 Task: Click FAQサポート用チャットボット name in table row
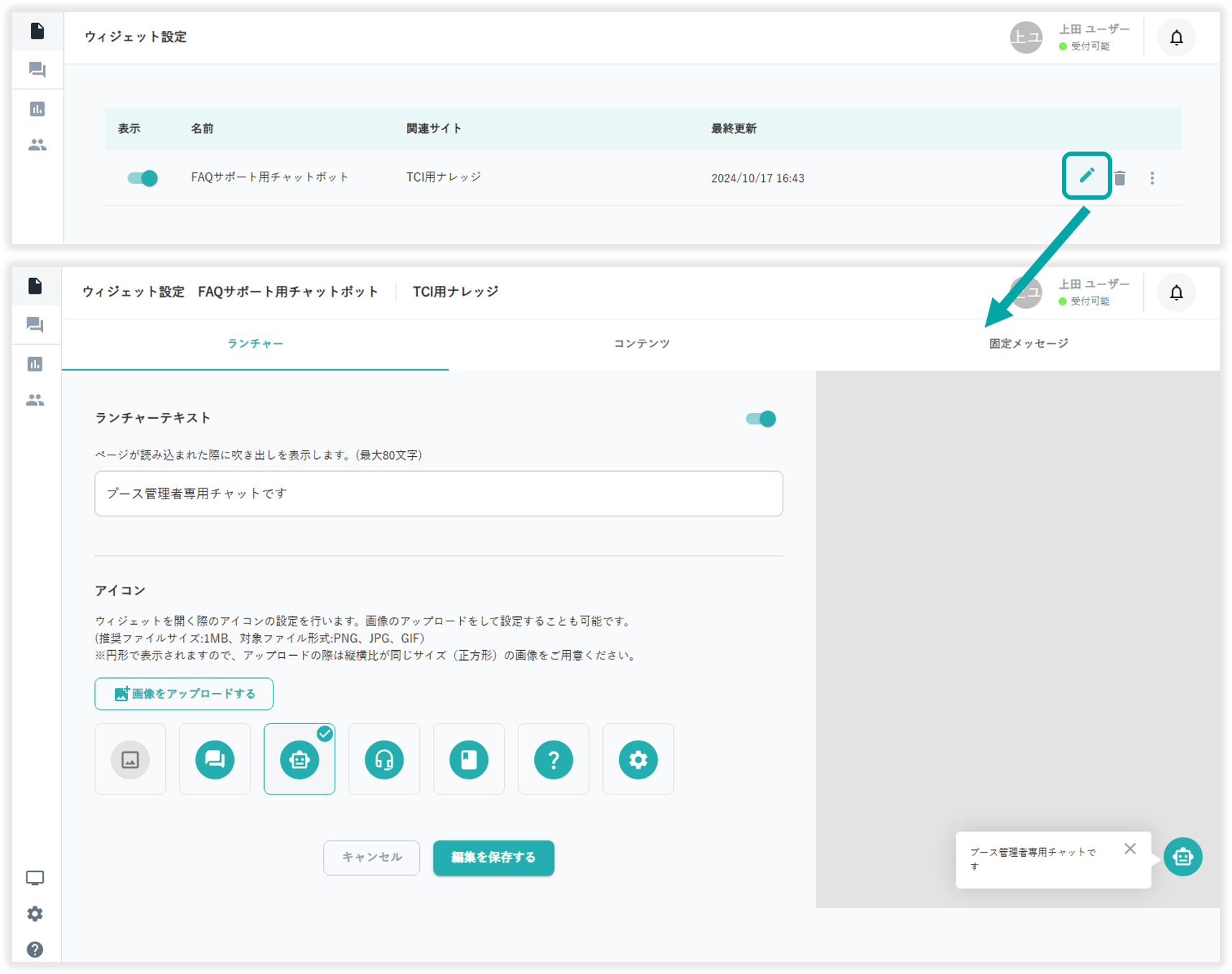[x=270, y=177]
